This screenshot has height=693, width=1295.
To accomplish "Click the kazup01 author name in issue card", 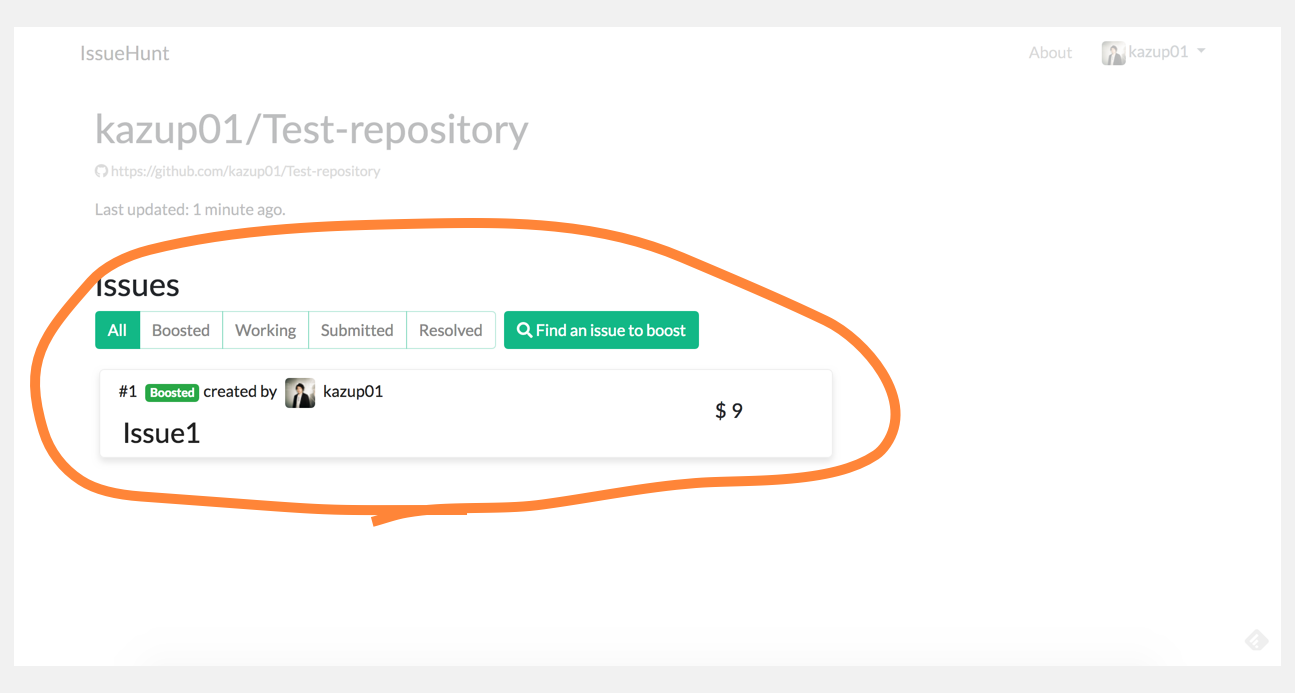I will [x=353, y=392].
